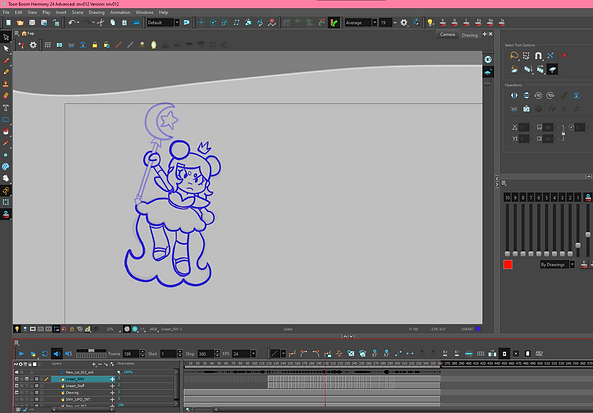The width and height of the screenshot is (593, 413).
Task: Open the Default workspace dropdown
Action: click(163, 23)
